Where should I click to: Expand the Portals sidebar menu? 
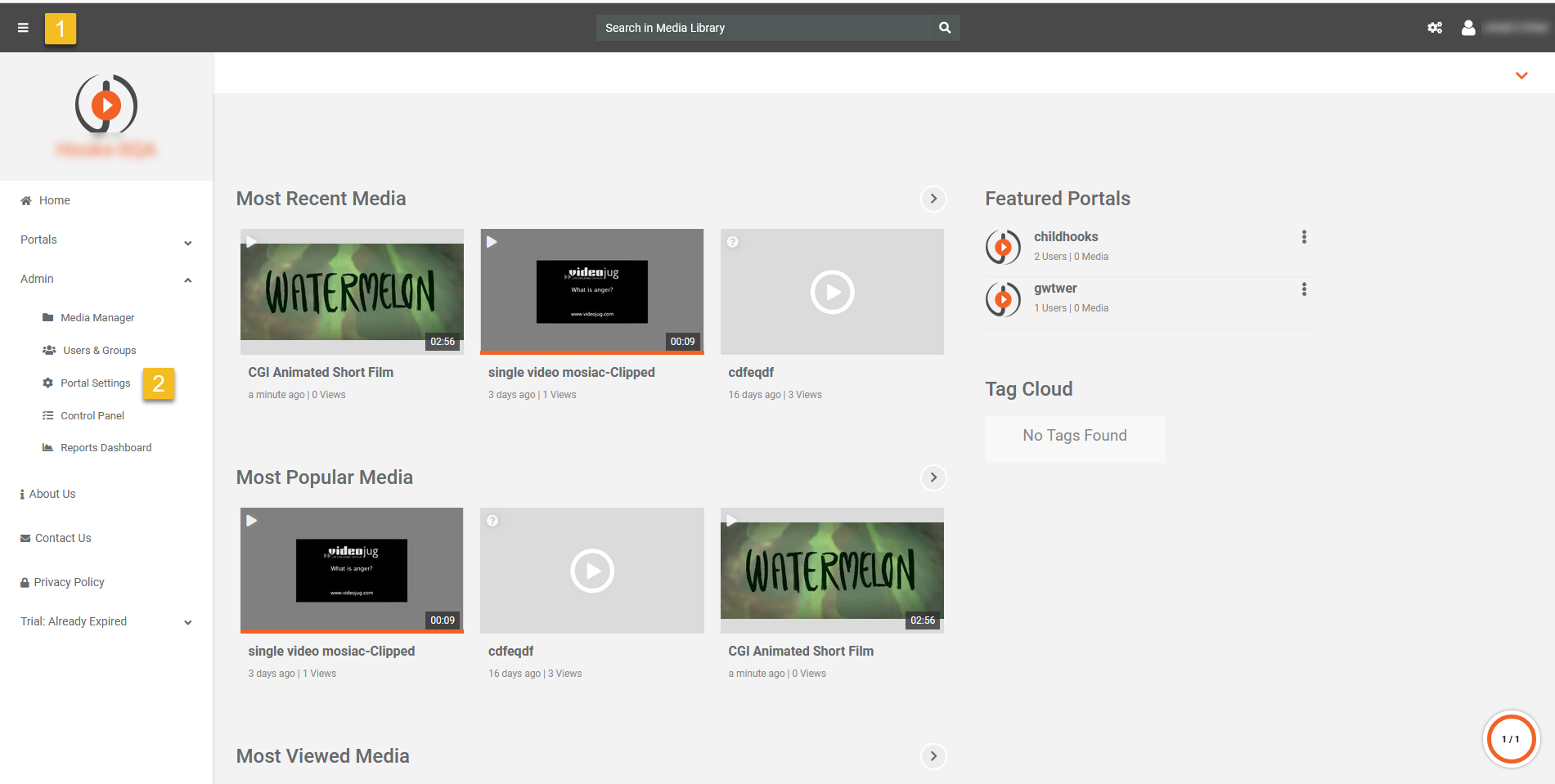pos(187,243)
